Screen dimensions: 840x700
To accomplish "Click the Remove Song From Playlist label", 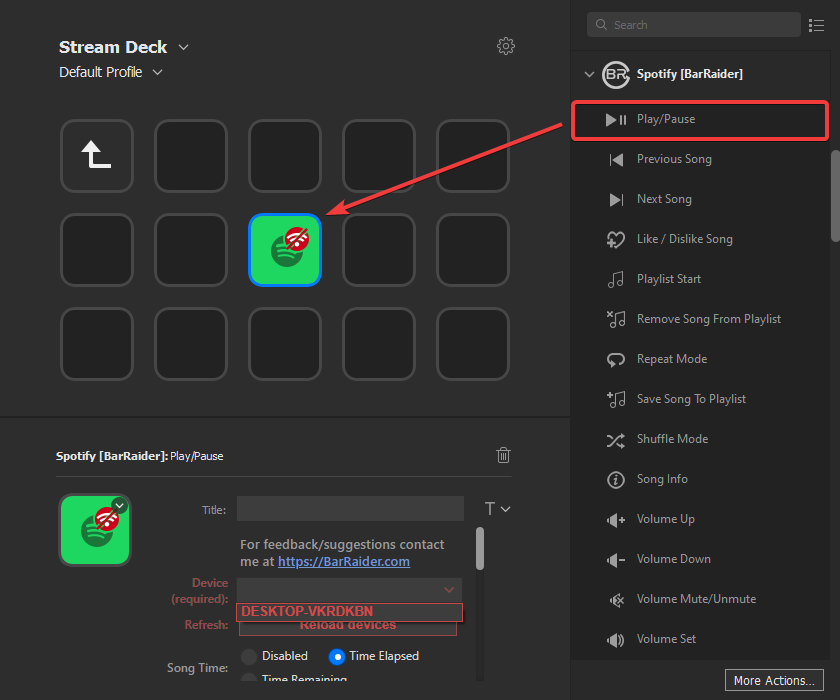I will coord(709,319).
